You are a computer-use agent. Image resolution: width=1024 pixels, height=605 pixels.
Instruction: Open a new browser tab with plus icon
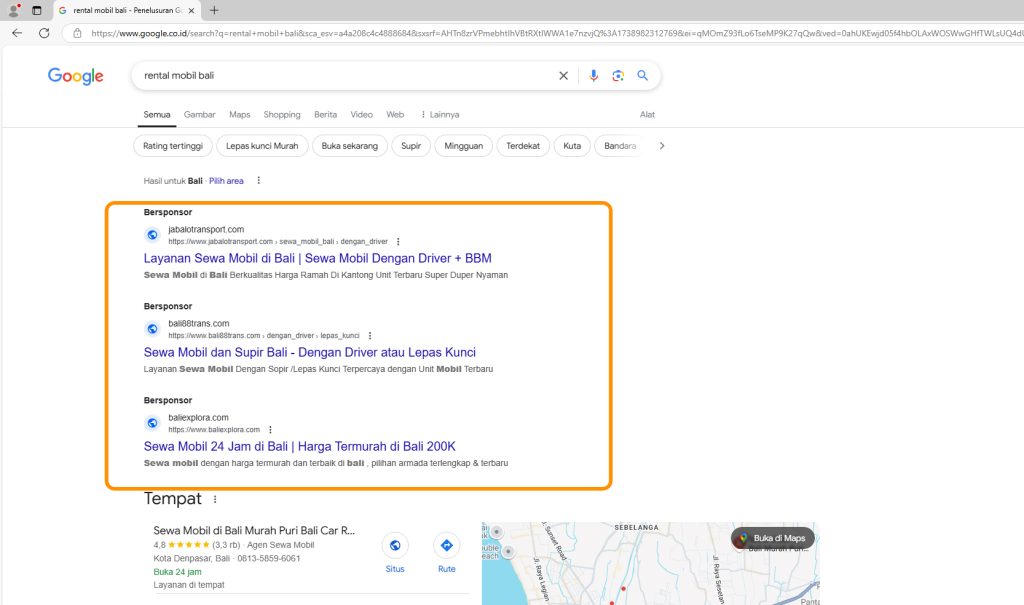[x=214, y=10]
